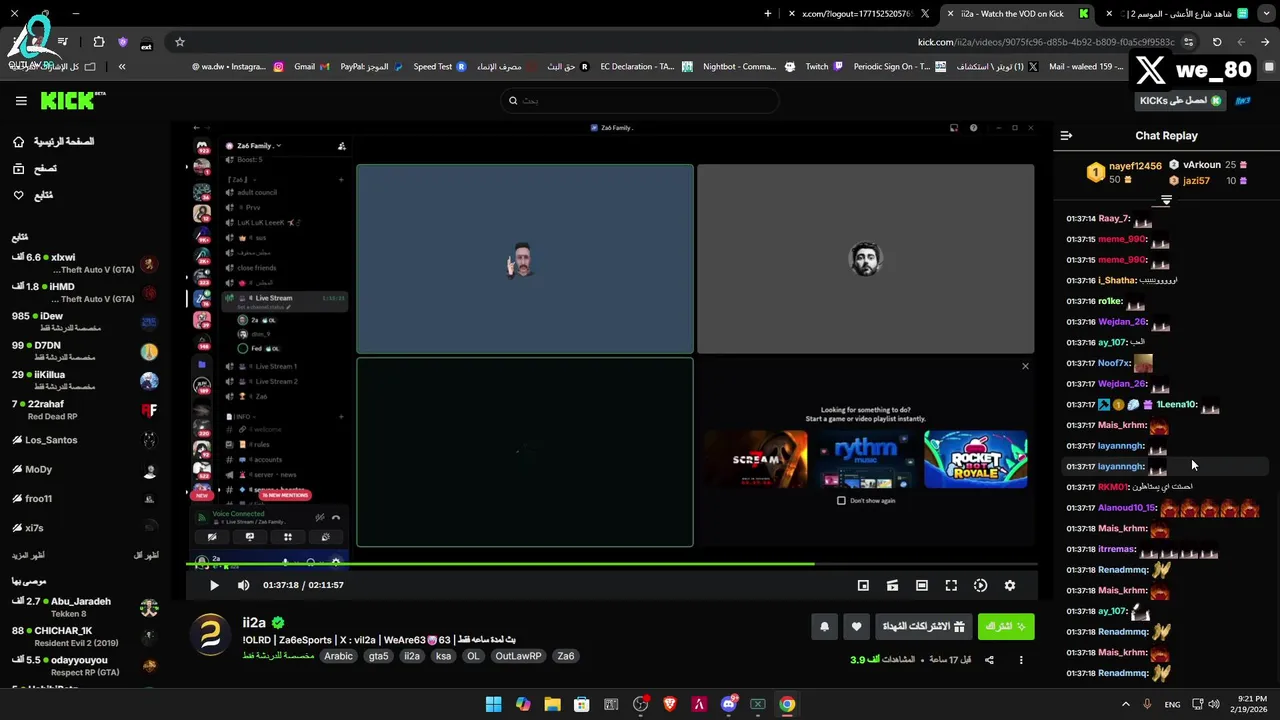Open gifted subscriptions button

(x=923, y=627)
